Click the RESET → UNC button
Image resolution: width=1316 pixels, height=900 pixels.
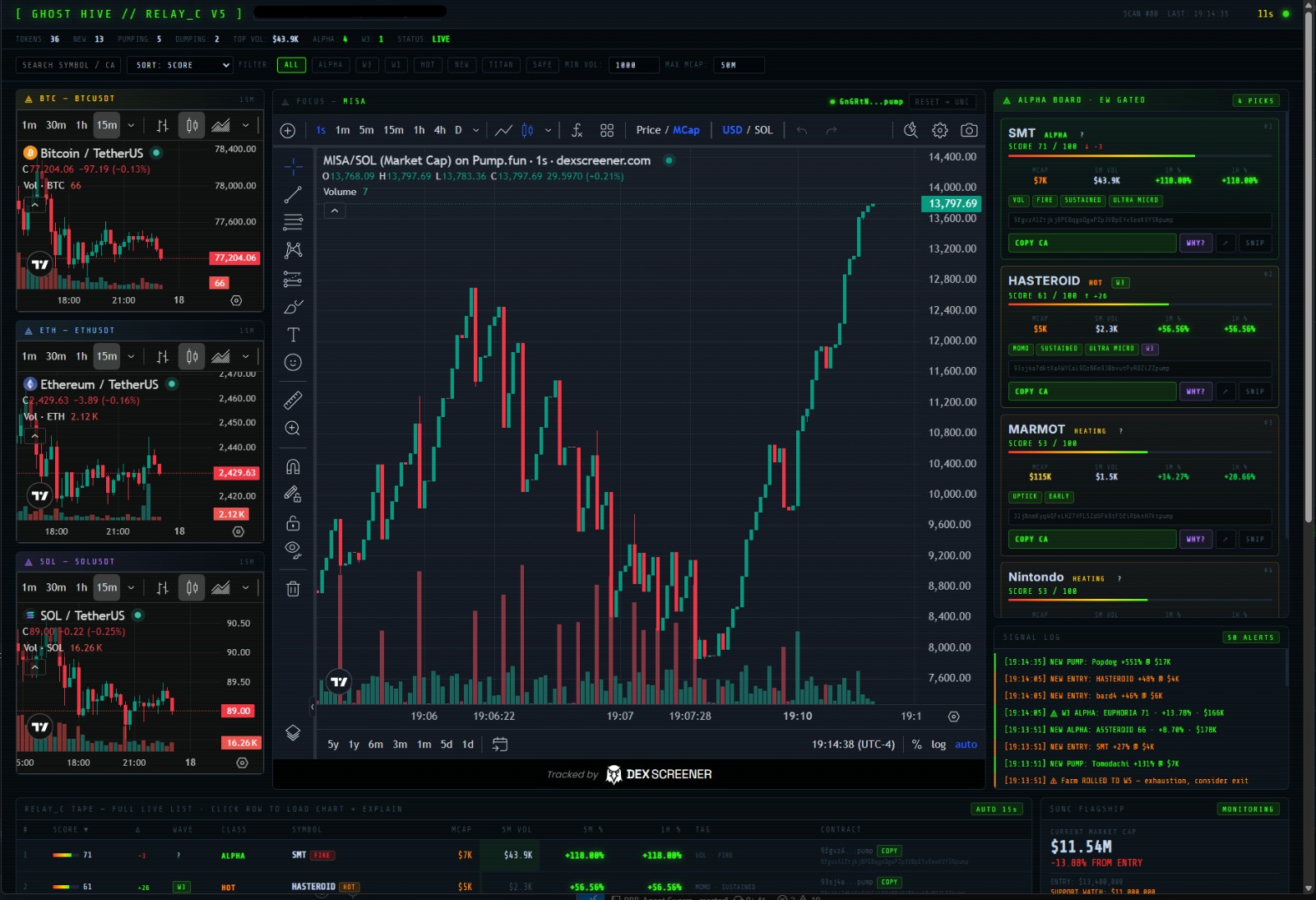click(943, 102)
